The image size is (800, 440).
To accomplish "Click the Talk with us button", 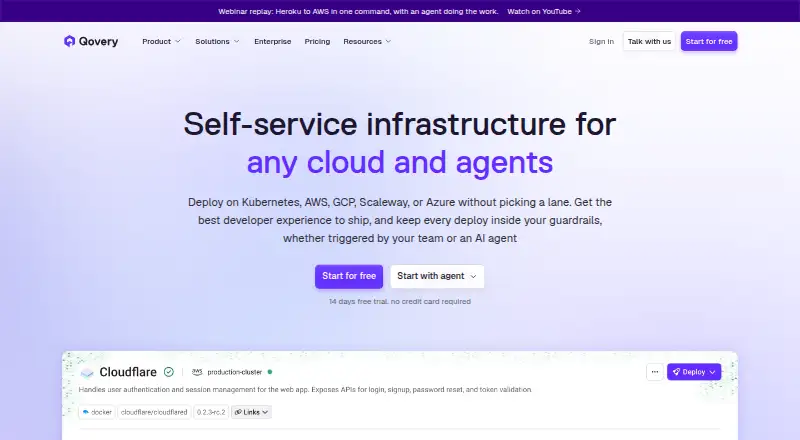I will (x=649, y=41).
